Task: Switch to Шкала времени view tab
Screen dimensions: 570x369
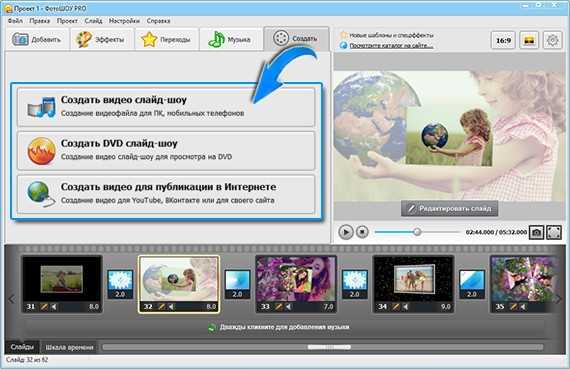Action: pyautogui.click(x=69, y=348)
